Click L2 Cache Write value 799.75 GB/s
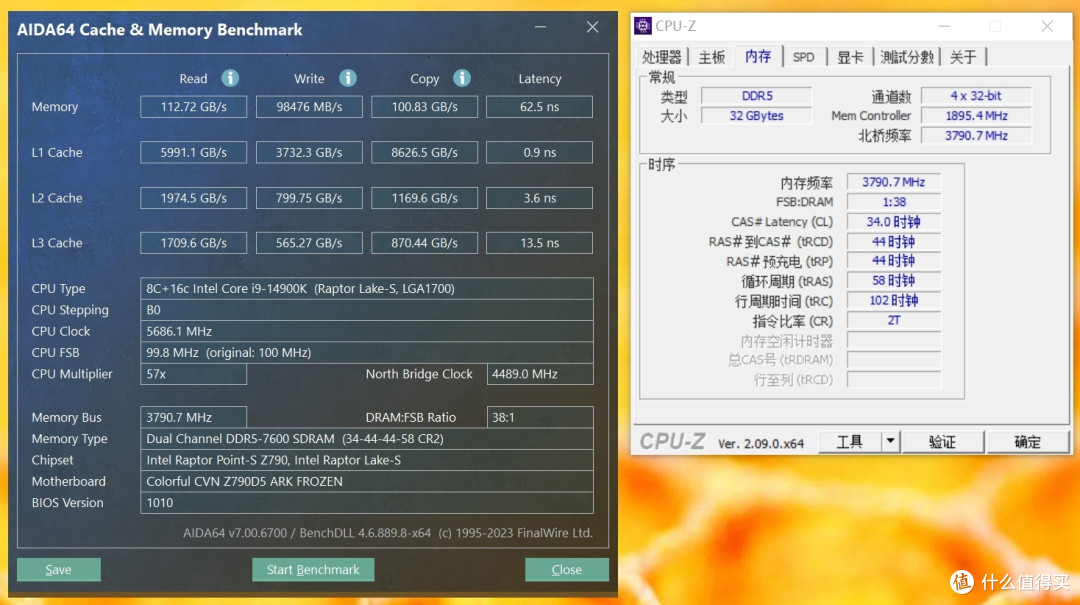This screenshot has width=1080, height=605. point(309,198)
